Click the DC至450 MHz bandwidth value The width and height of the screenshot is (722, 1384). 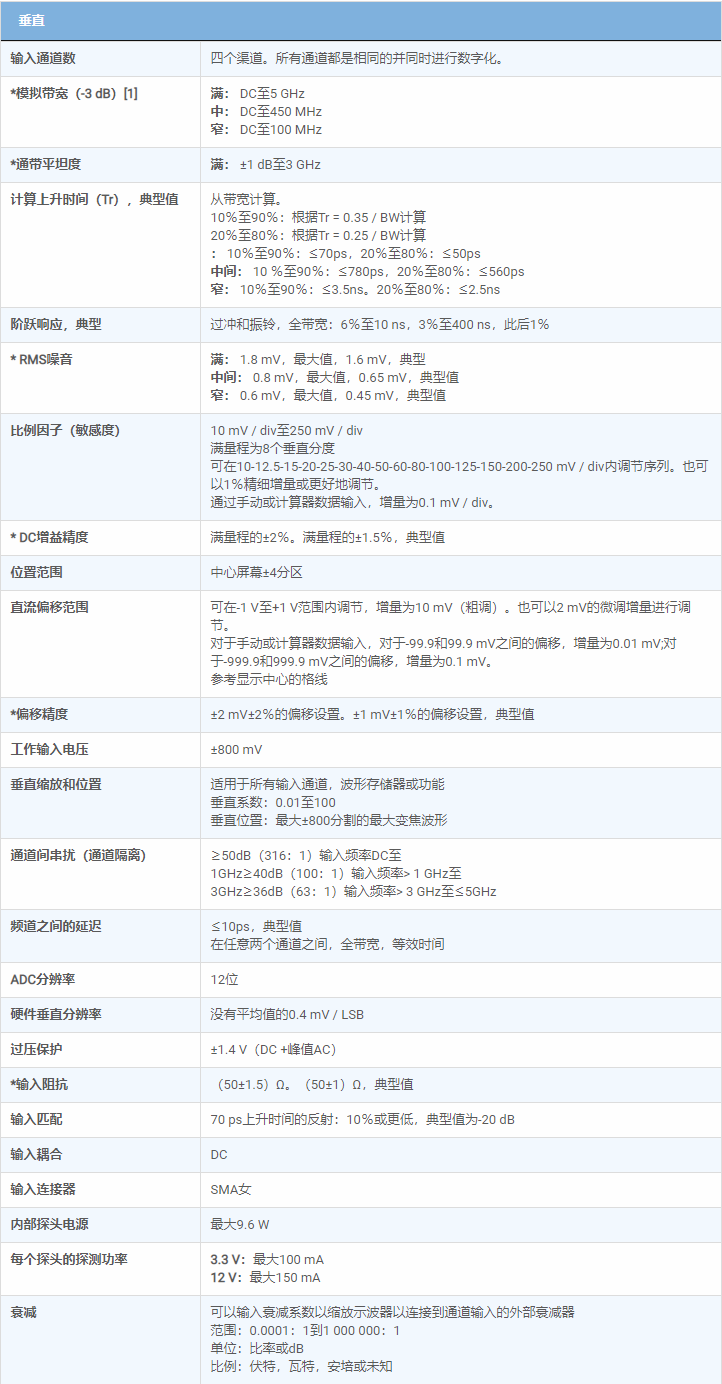coord(280,111)
